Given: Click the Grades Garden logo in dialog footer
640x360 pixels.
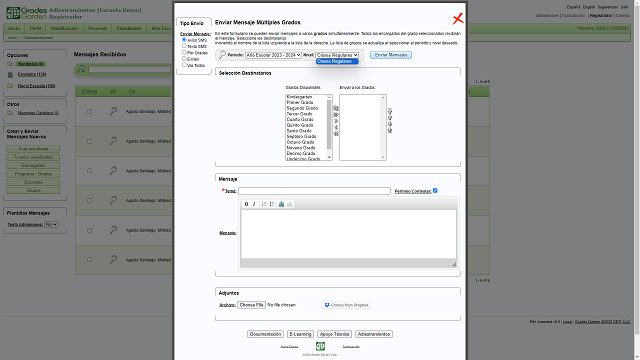Looking at the screenshot, I should [320, 346].
